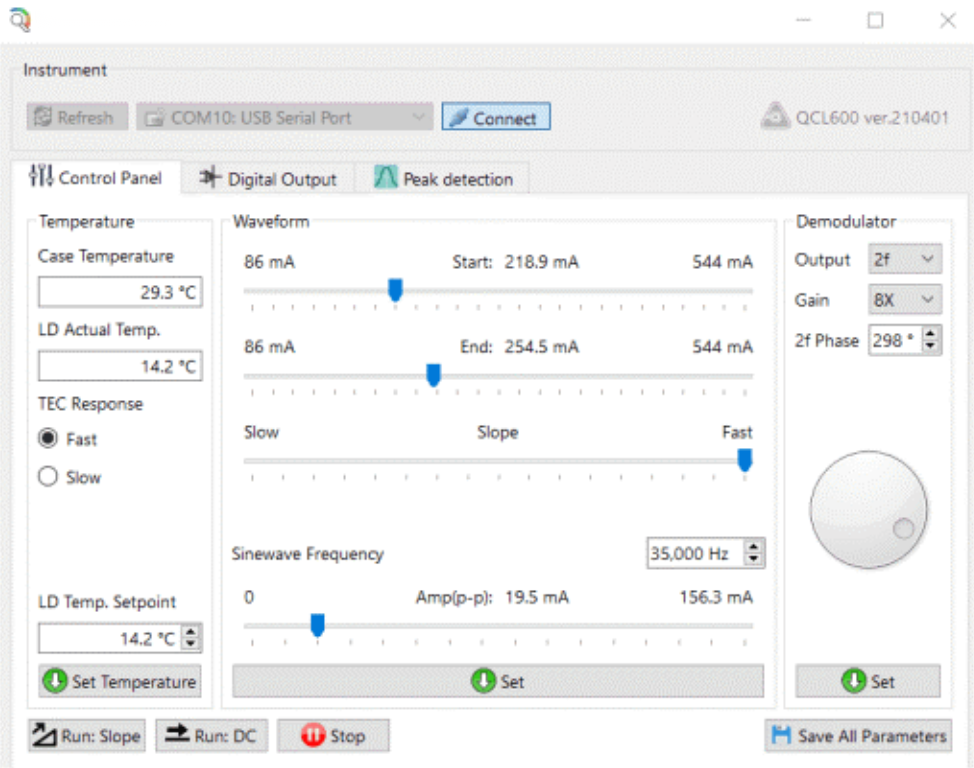The height and width of the screenshot is (768, 974).
Task: Expand the Gain dropdown
Action: [904, 299]
